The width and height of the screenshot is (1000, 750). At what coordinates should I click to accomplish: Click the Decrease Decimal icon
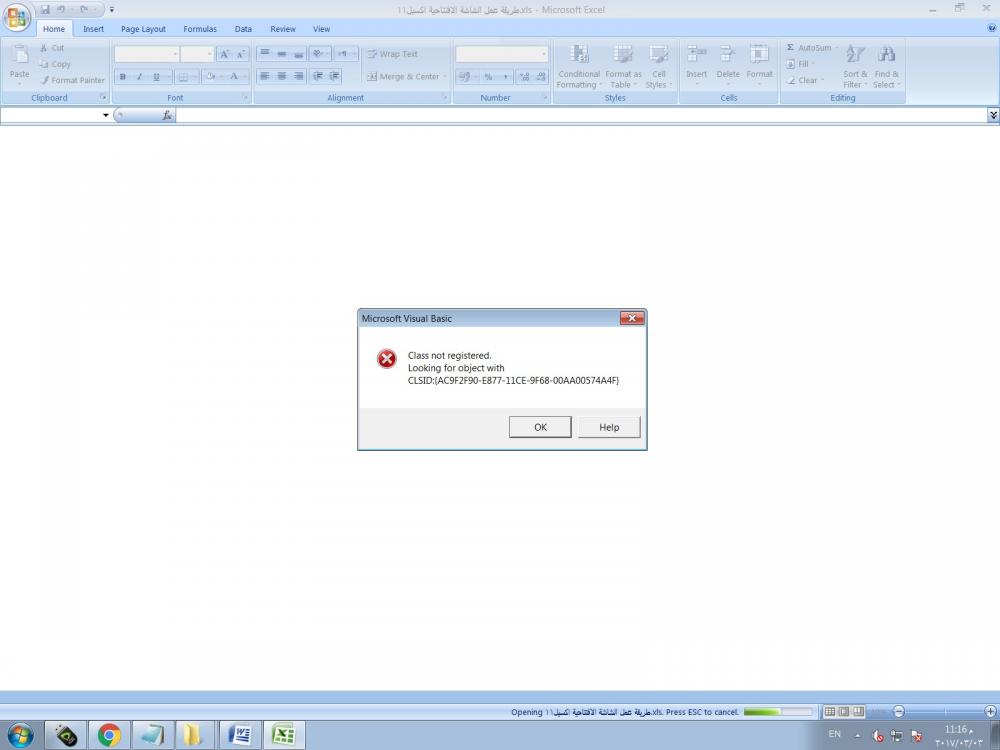(x=541, y=77)
